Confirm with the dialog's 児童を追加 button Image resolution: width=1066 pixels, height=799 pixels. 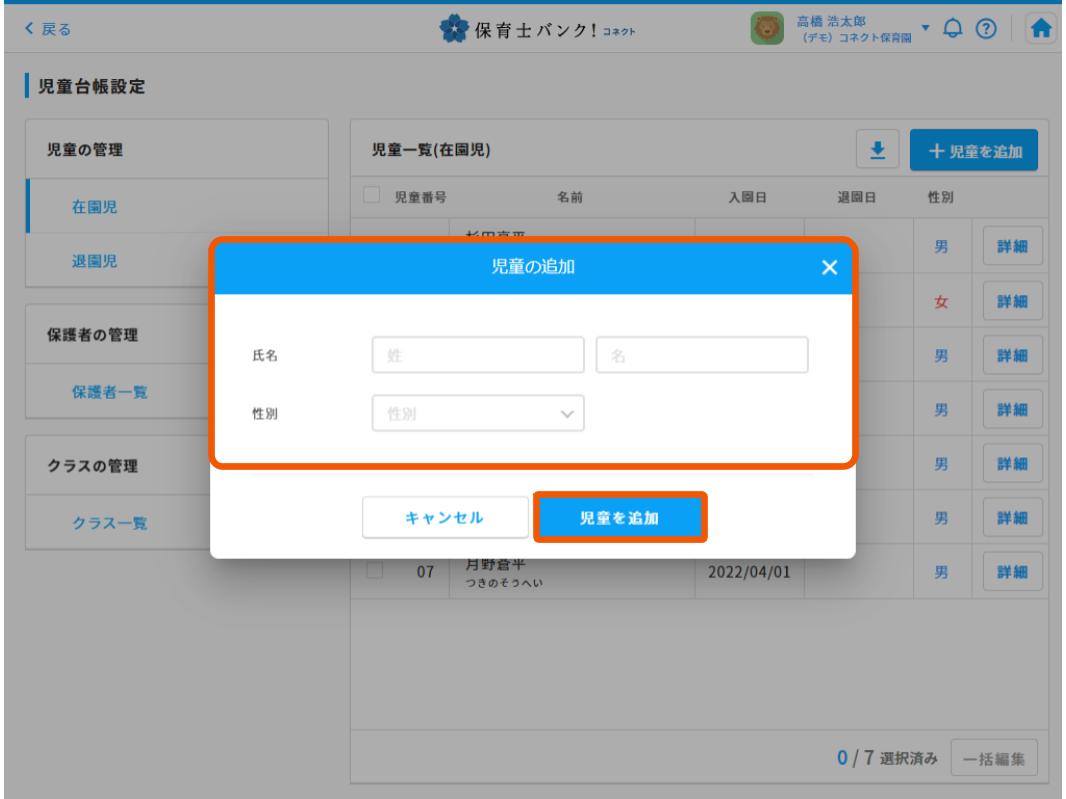[620, 517]
